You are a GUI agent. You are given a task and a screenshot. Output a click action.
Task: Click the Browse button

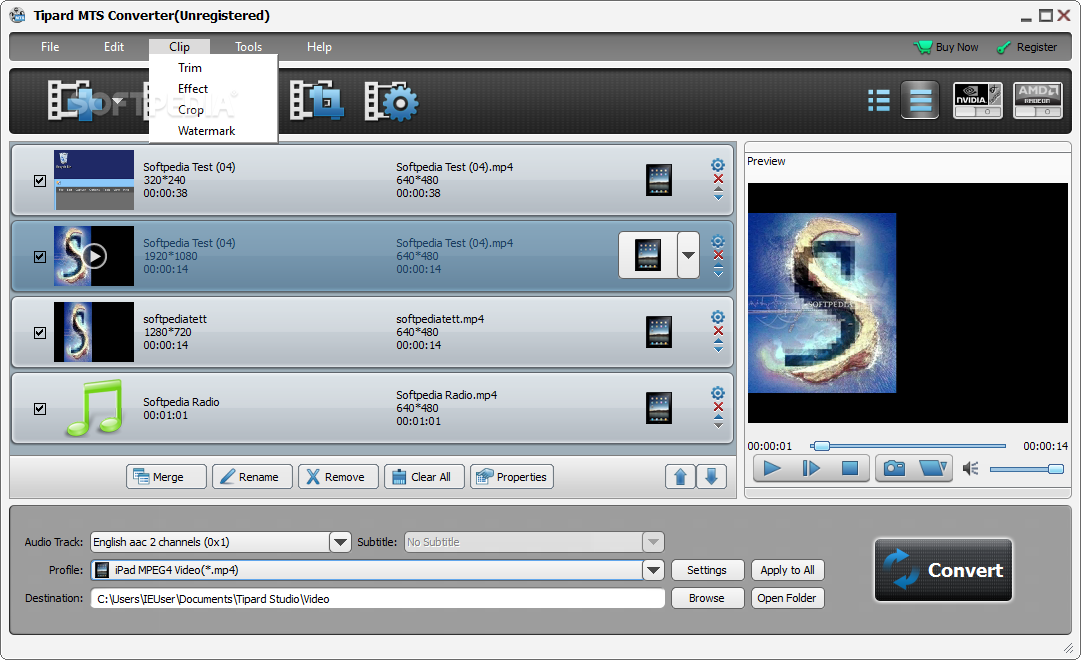coord(707,598)
